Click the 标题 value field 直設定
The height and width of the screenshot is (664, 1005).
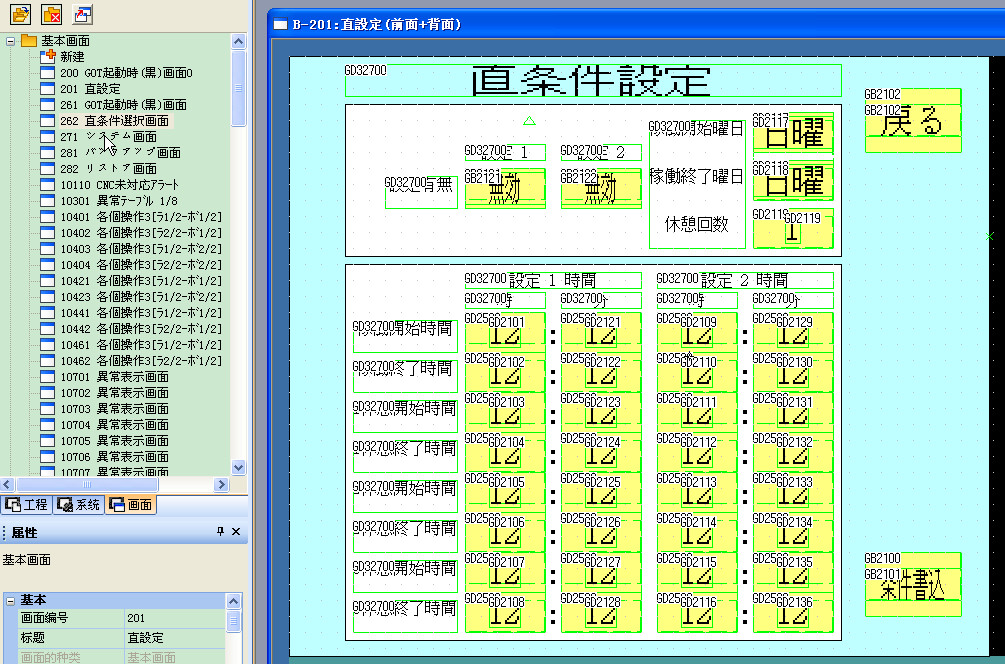point(175,637)
